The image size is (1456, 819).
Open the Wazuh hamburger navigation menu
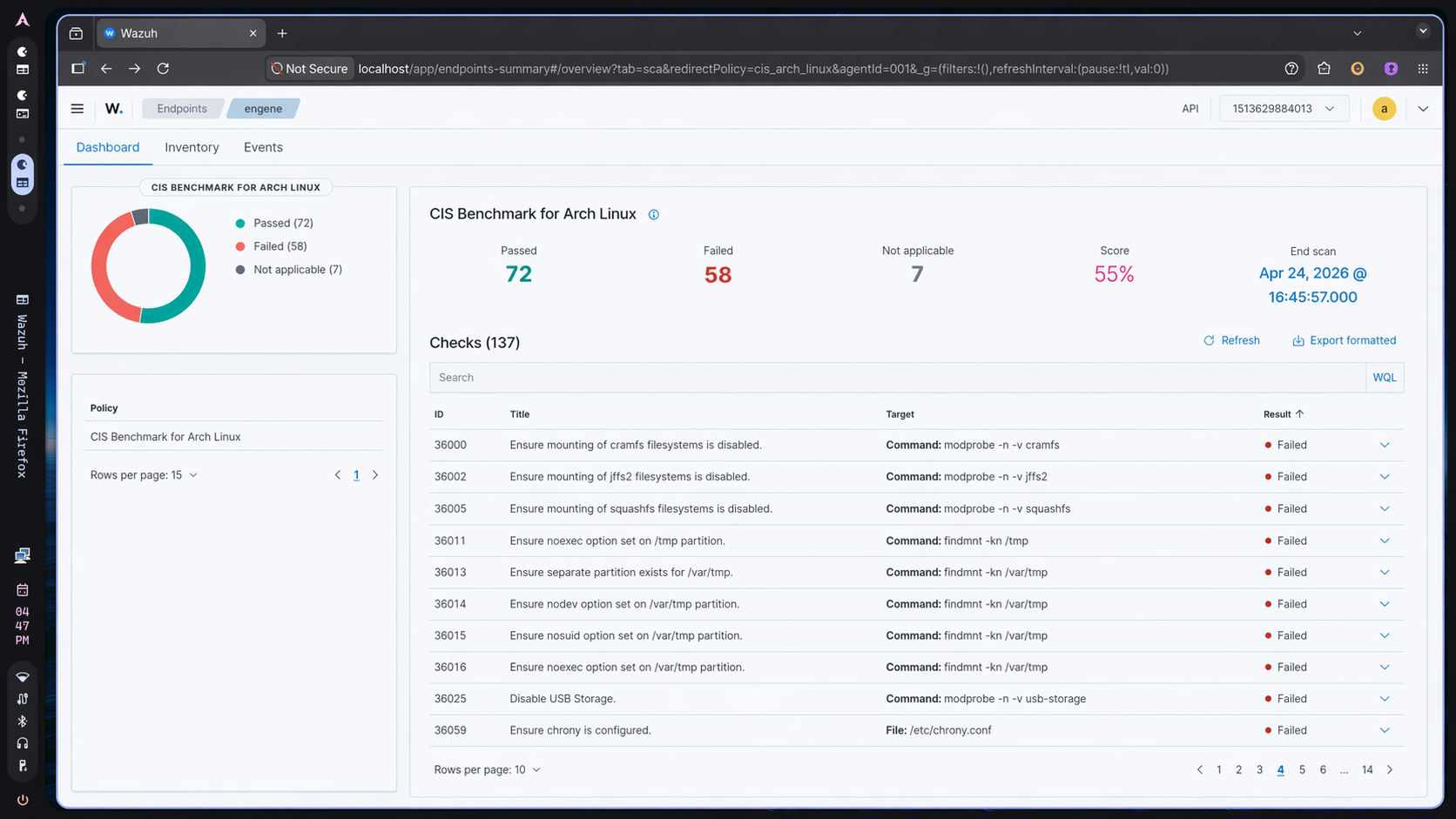78,109
